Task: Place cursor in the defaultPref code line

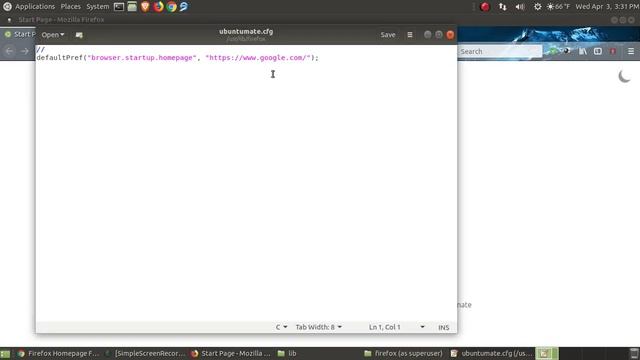Action: click(x=177, y=58)
